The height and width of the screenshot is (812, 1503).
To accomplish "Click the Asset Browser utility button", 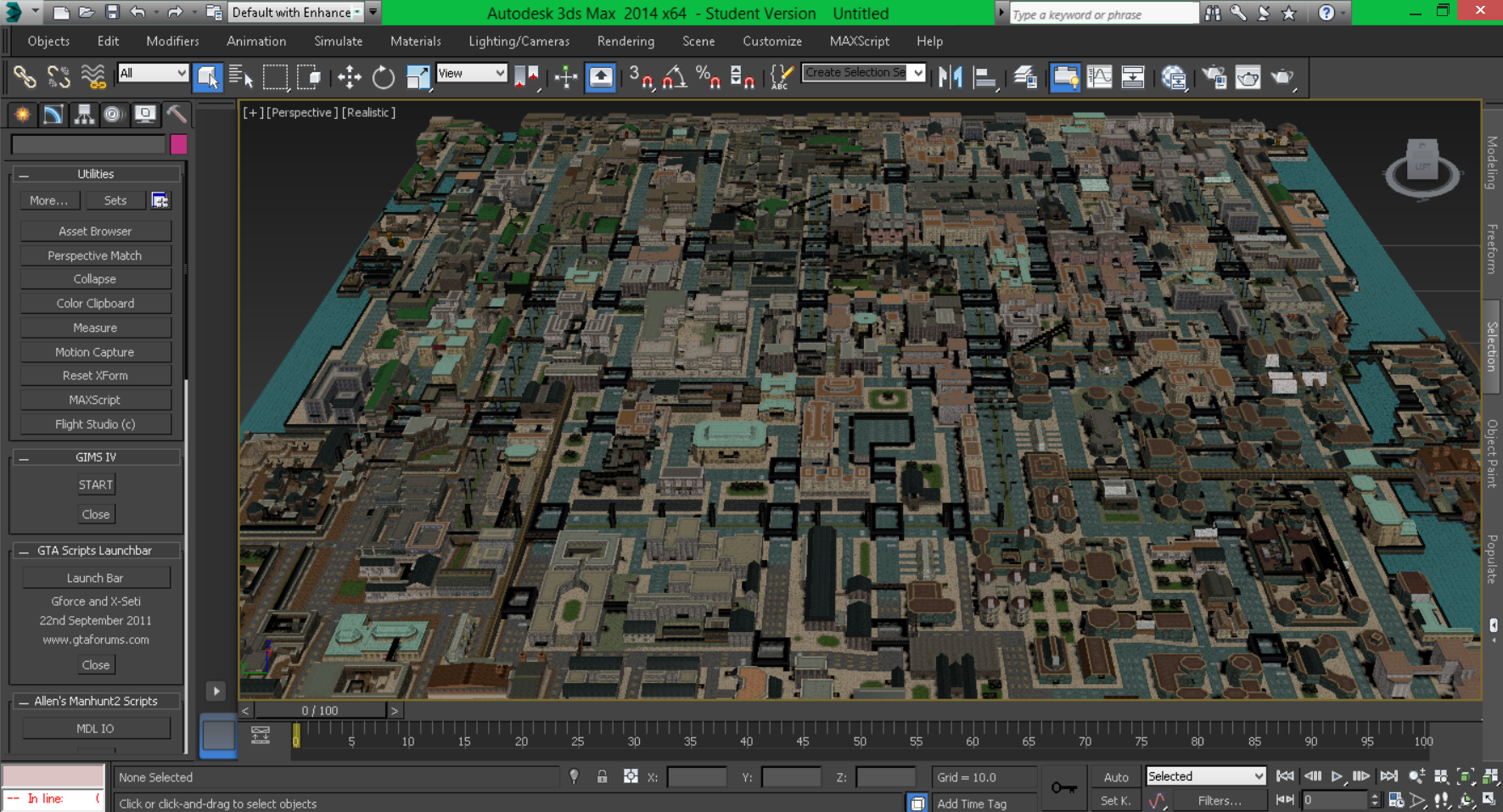I will pyautogui.click(x=95, y=231).
